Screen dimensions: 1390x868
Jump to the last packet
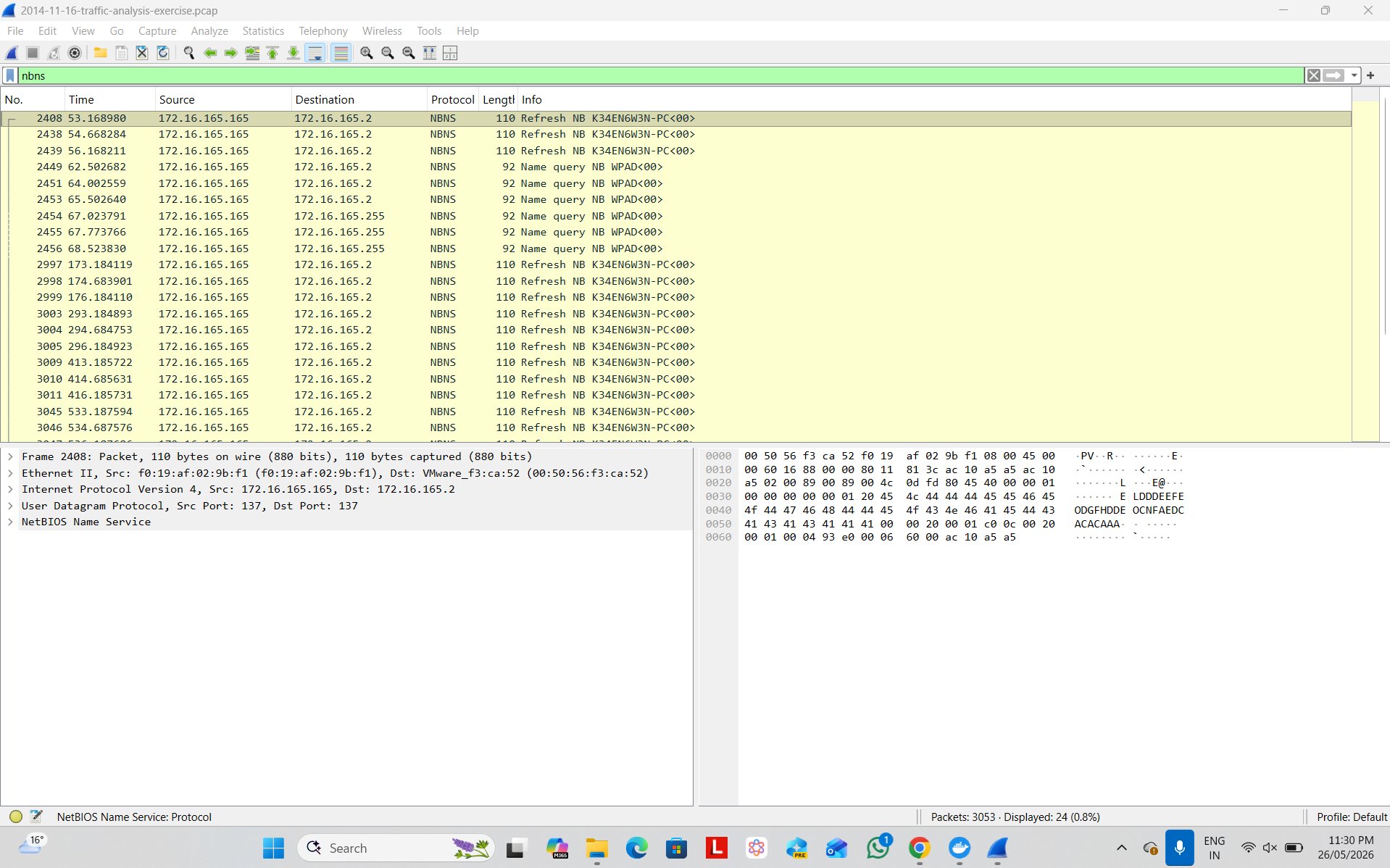coord(294,53)
